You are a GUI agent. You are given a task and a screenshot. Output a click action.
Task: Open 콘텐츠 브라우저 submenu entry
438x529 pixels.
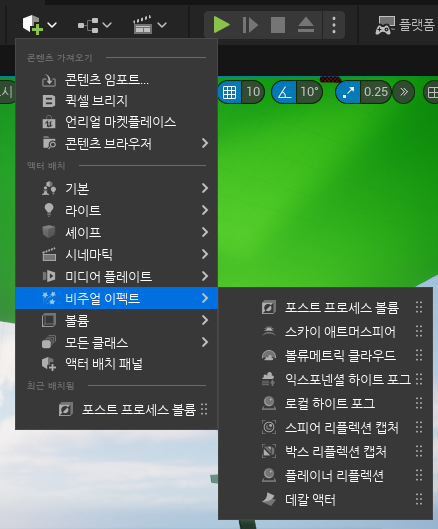116,143
